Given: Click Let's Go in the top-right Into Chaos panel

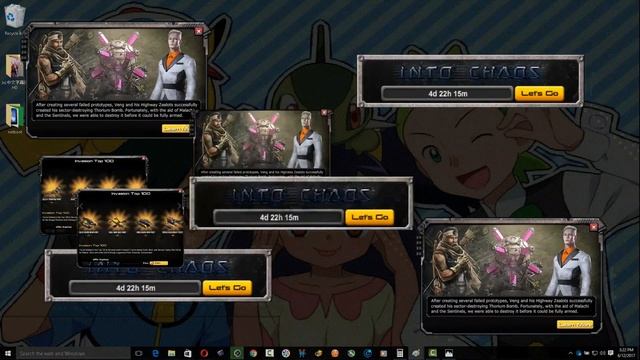Looking at the screenshot, I should (539, 93).
